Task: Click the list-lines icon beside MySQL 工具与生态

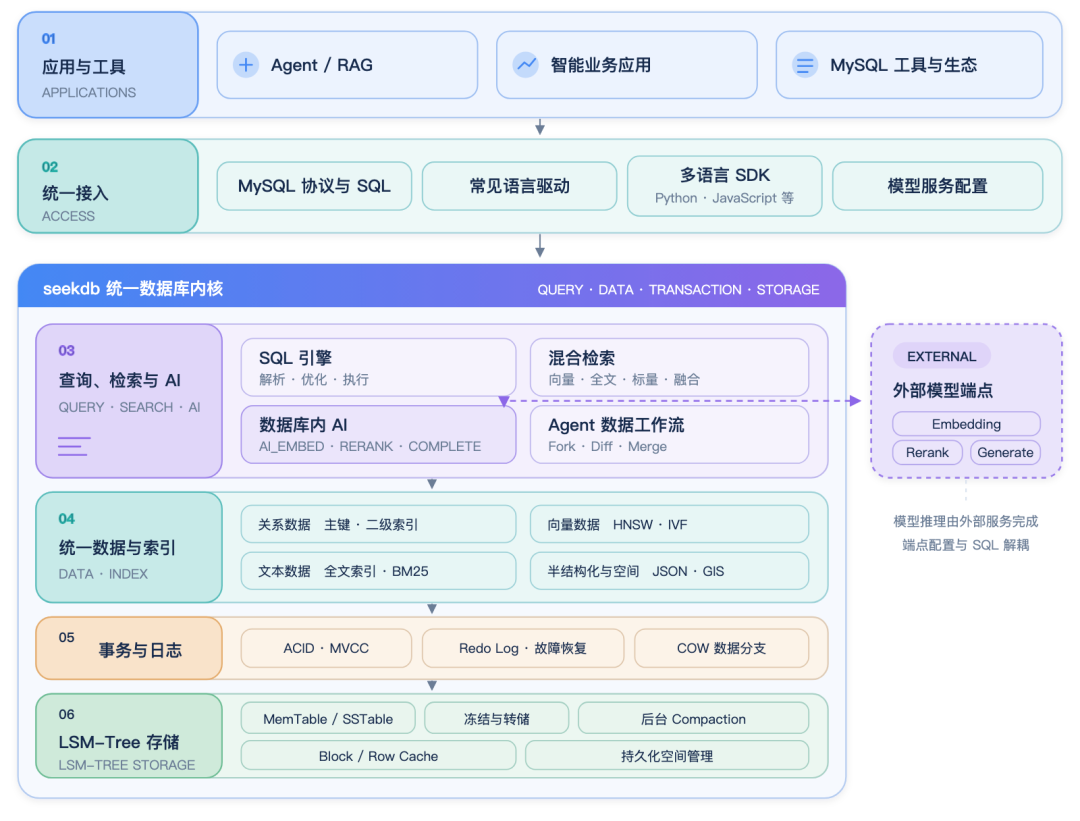Action: (x=804, y=65)
